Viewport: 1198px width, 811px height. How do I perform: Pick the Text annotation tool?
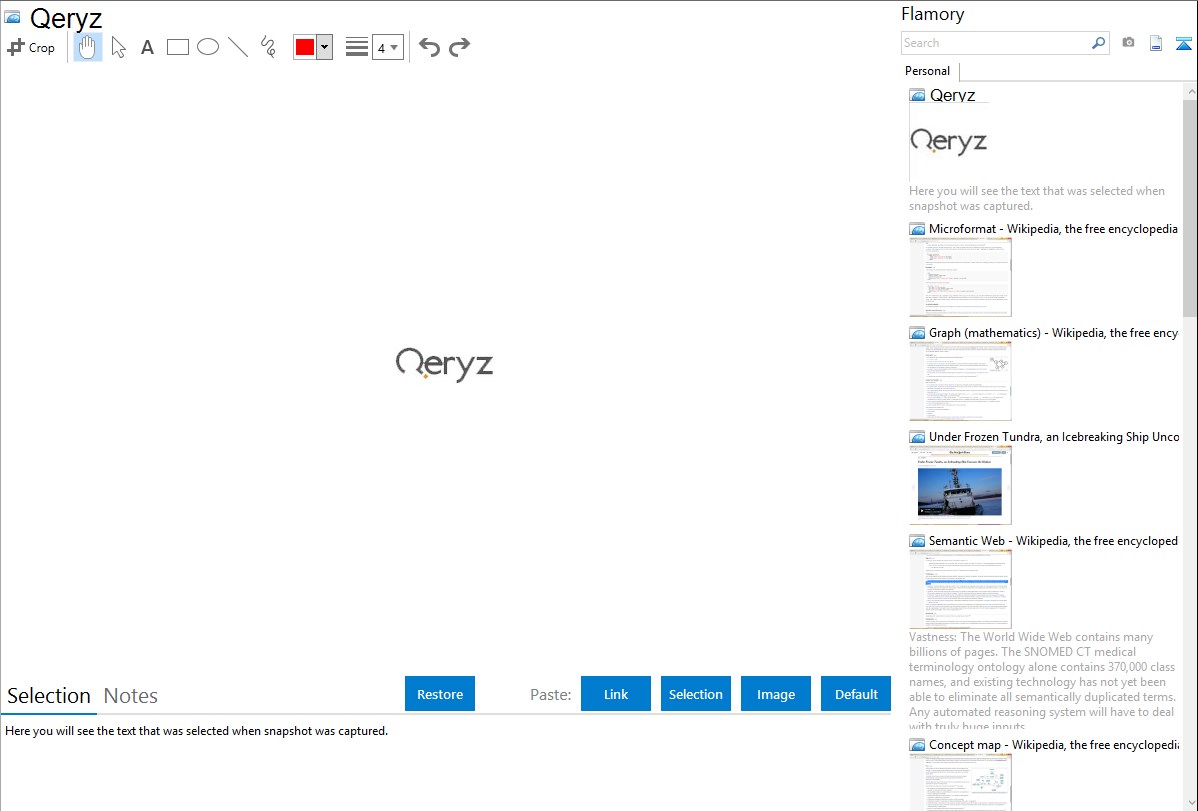(147, 47)
